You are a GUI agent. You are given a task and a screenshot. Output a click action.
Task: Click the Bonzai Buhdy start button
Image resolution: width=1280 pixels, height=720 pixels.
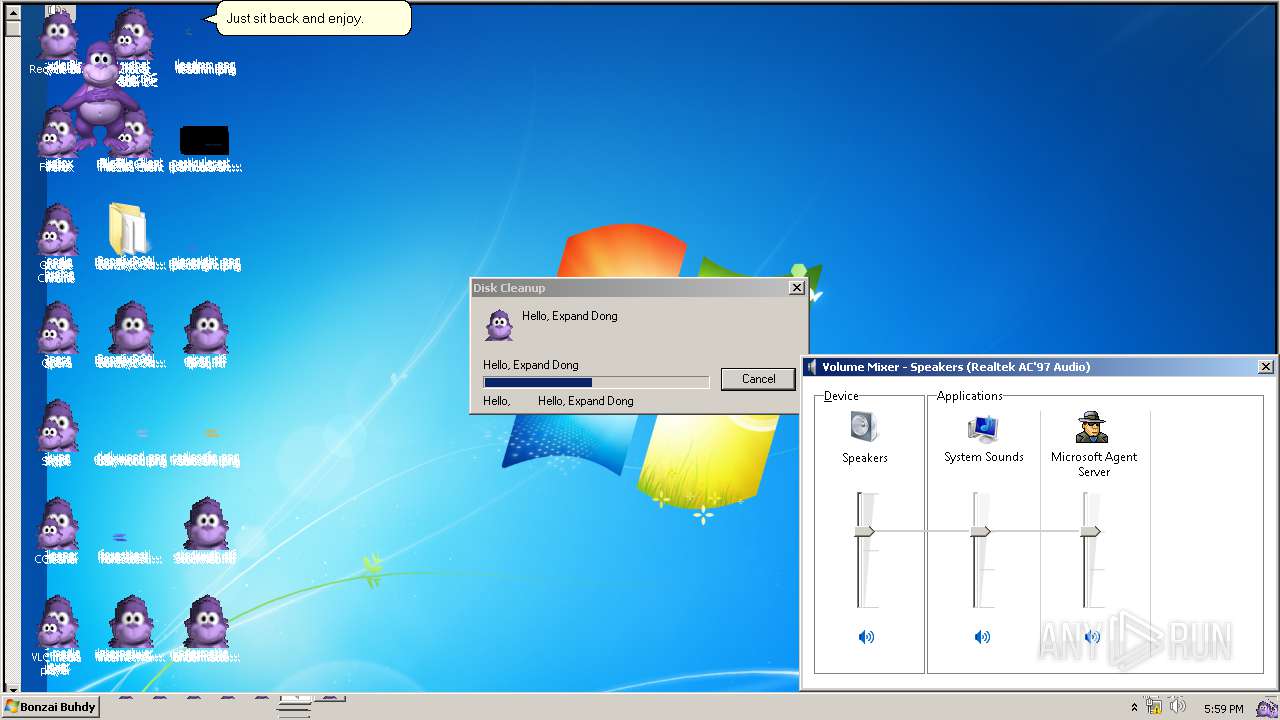coord(50,707)
